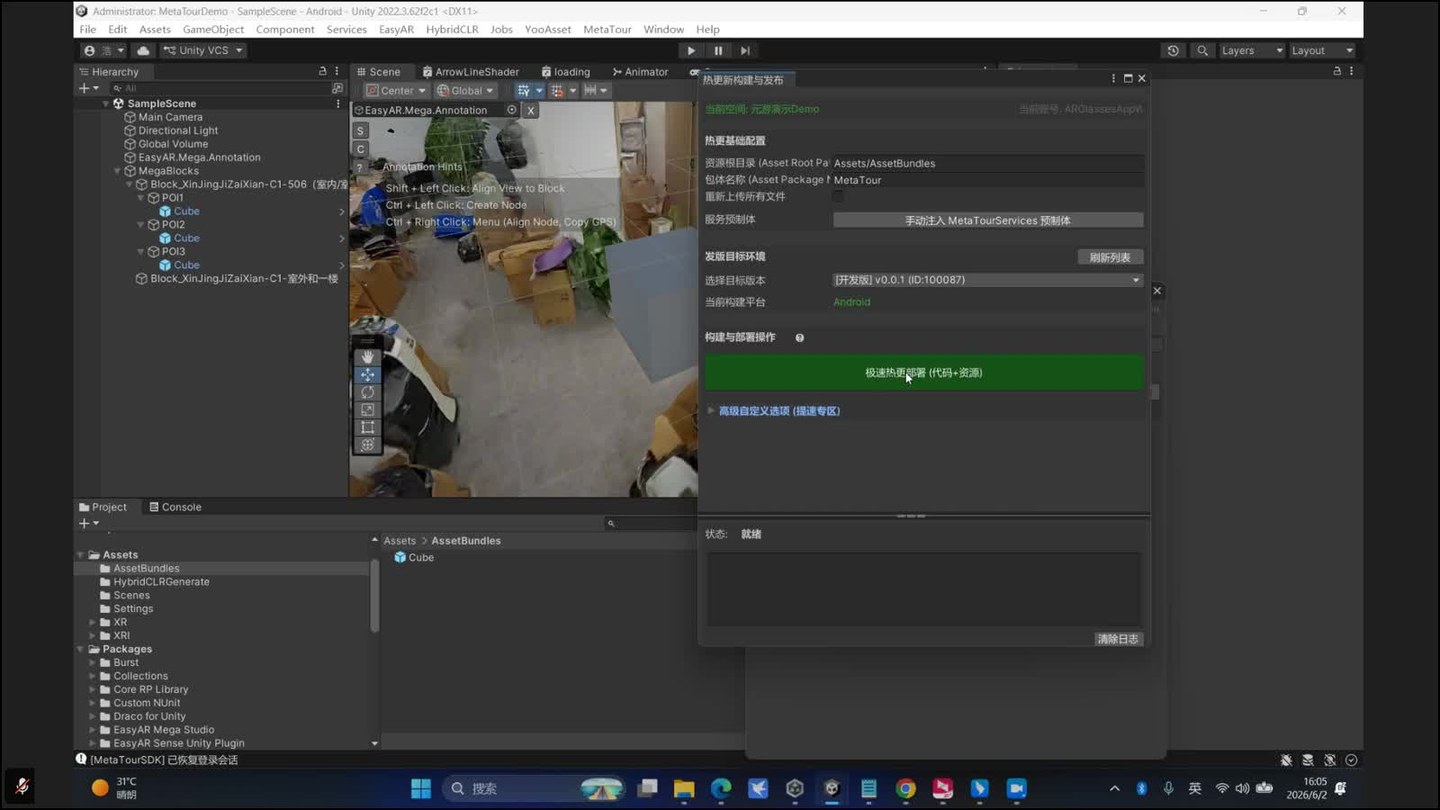Select the Hand tool in Scene view
This screenshot has width=1440, height=810.
click(x=368, y=357)
